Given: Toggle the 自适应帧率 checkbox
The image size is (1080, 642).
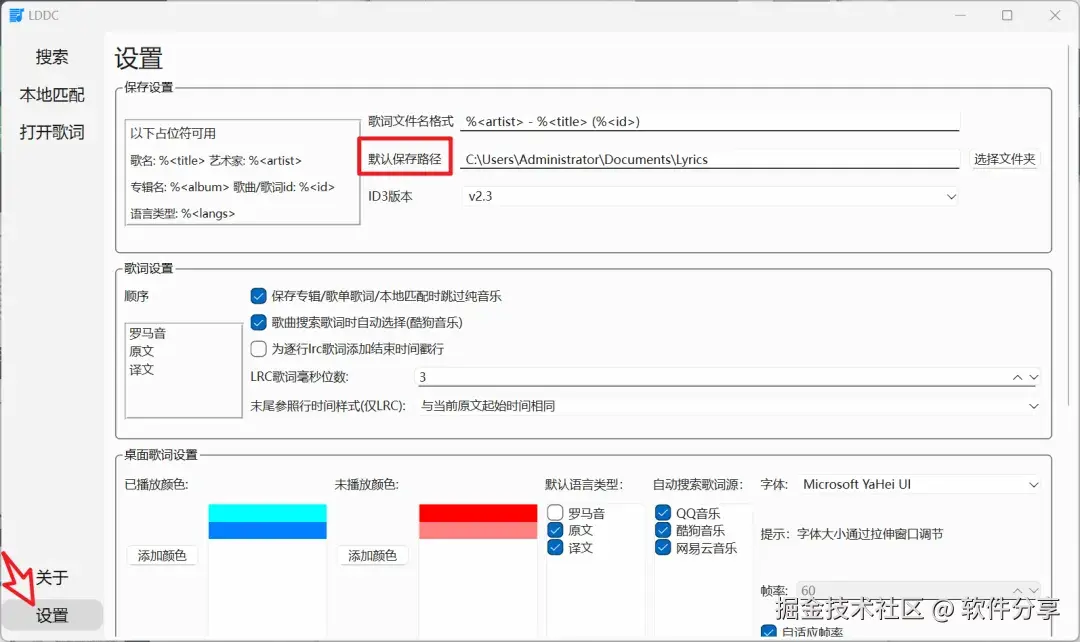Looking at the screenshot, I should click(x=769, y=632).
